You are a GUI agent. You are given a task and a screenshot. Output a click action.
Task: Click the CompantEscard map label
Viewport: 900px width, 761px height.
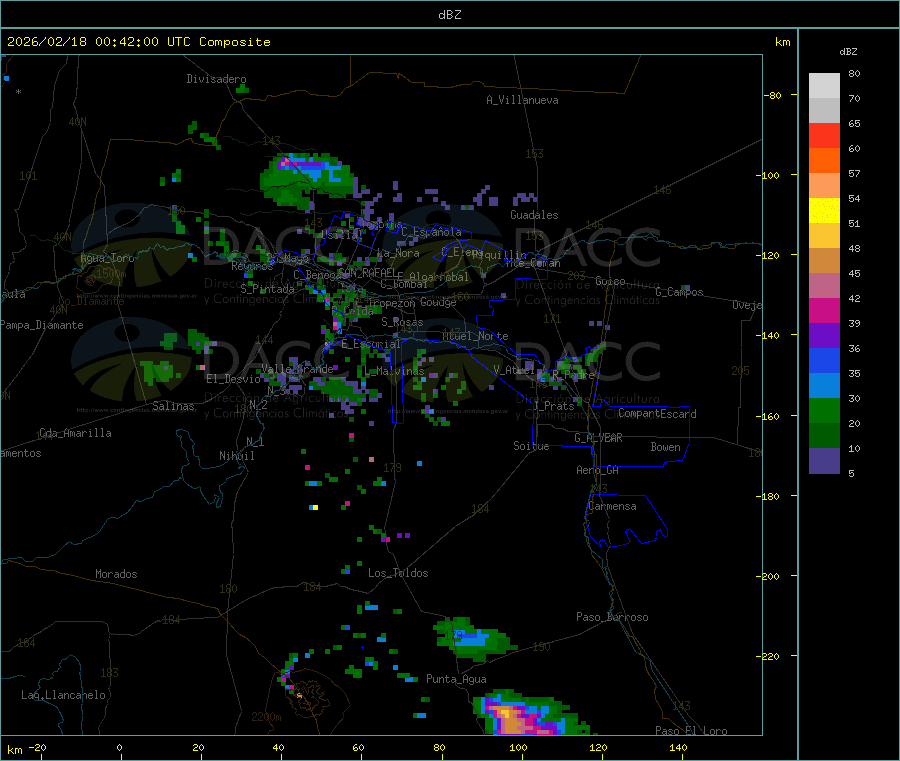pos(657,414)
